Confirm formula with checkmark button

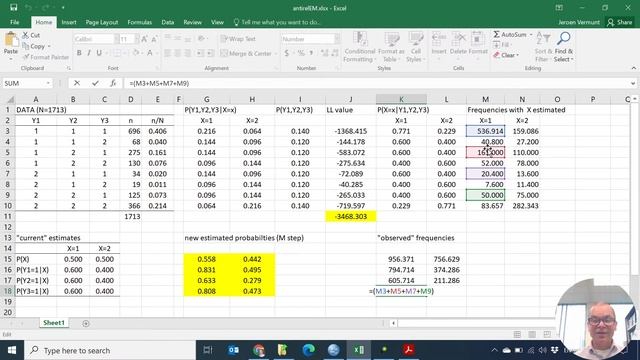[95, 83]
